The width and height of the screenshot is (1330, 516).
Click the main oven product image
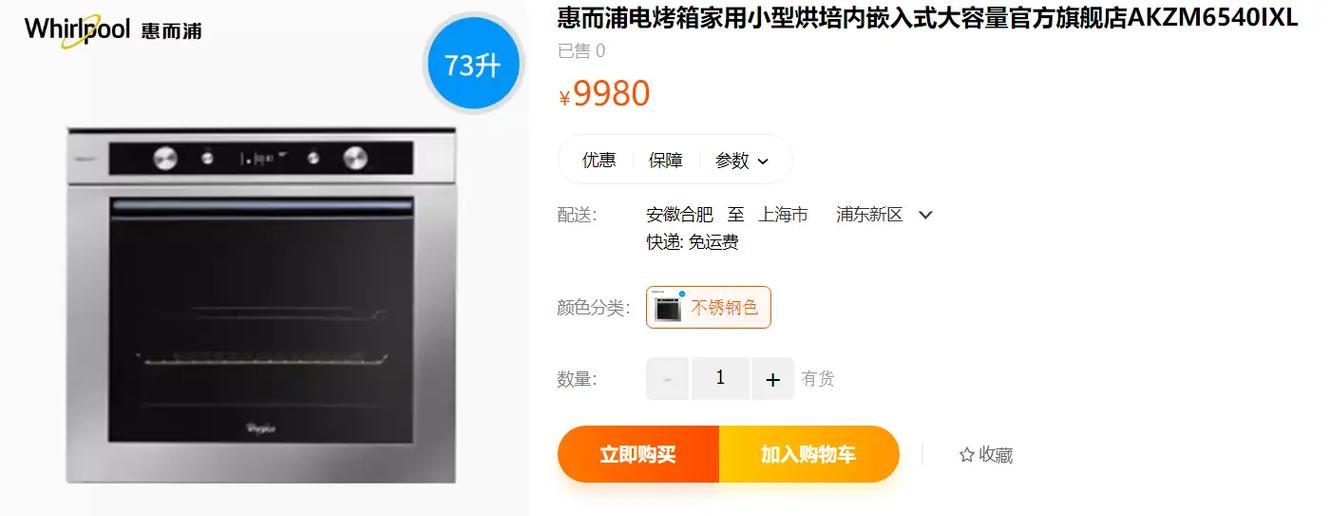click(x=262, y=304)
